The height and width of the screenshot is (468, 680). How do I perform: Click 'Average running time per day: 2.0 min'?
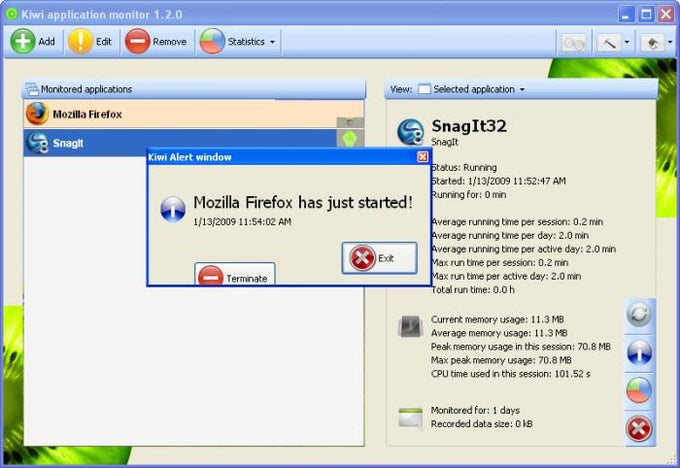click(510, 236)
